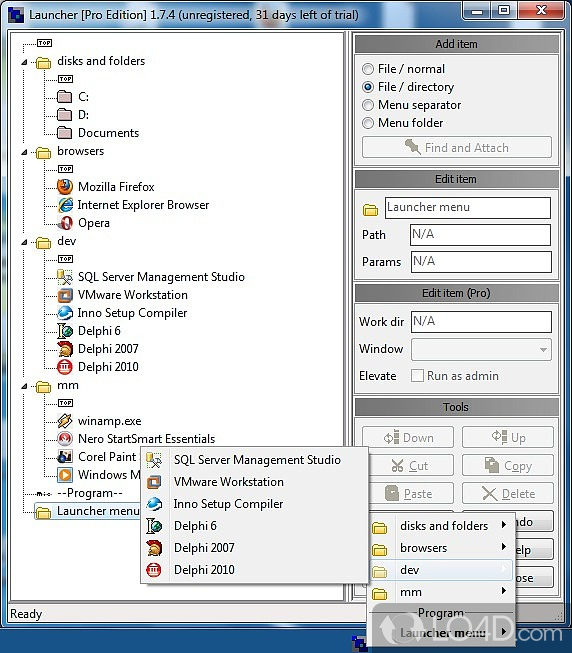Click the winamp.exe icon in the mm folder
The height and width of the screenshot is (653, 572).
65,421
